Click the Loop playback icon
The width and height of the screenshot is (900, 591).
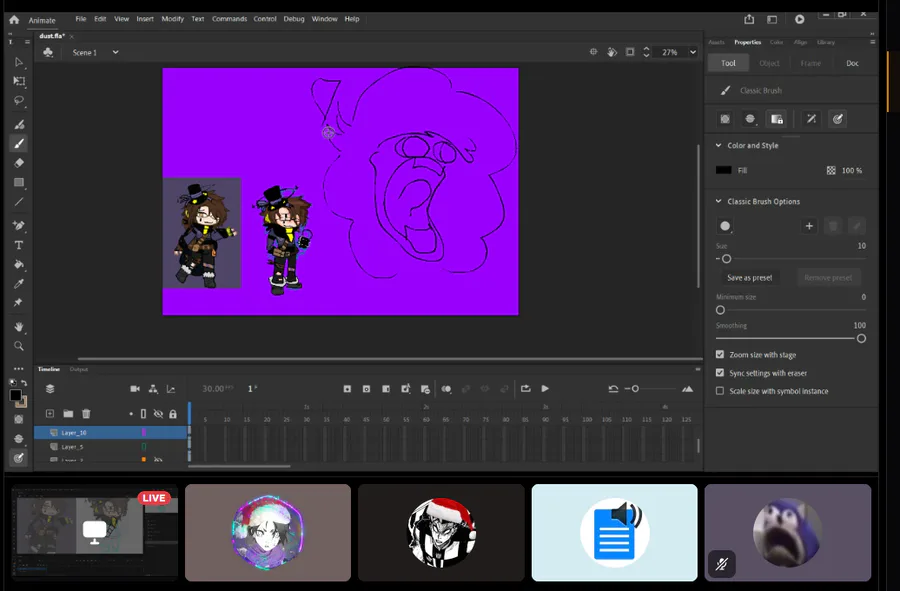[526, 388]
